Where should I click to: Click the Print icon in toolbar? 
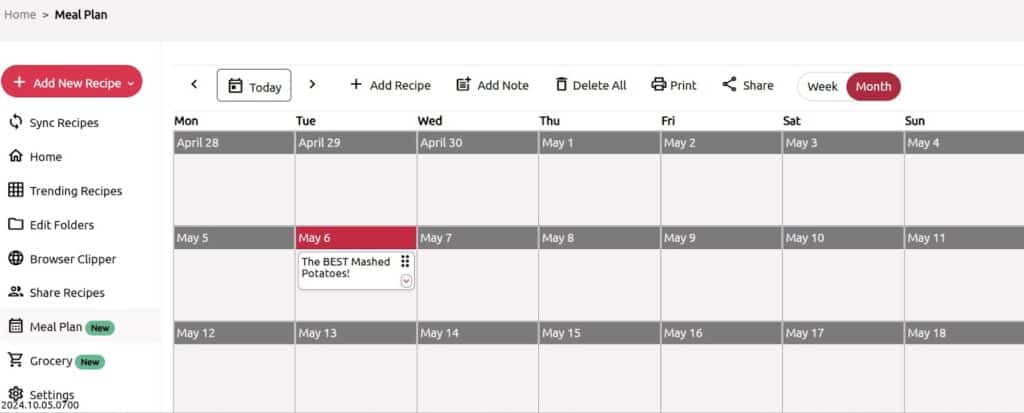click(658, 85)
